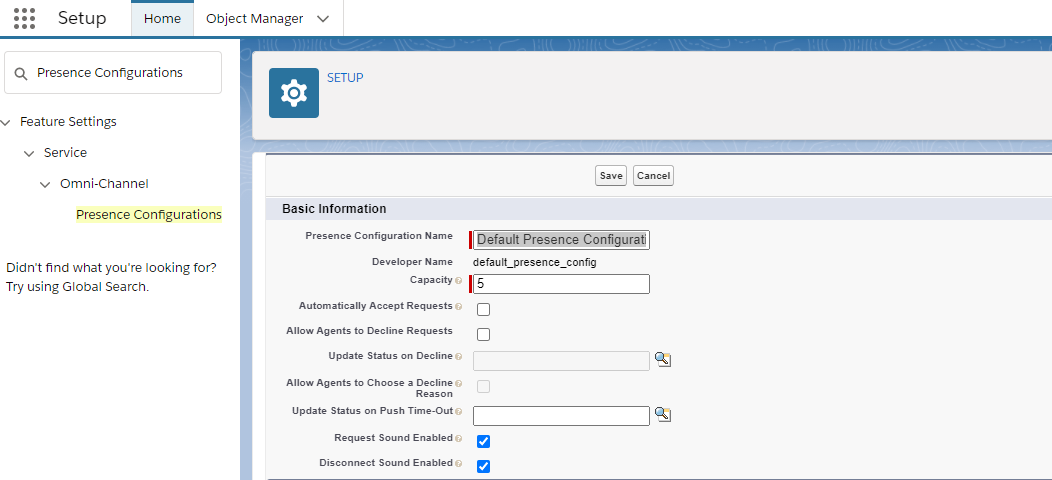This screenshot has width=1052, height=480.
Task: Collapse the Omni-Channel tree node
Action: pyautogui.click(x=45, y=184)
